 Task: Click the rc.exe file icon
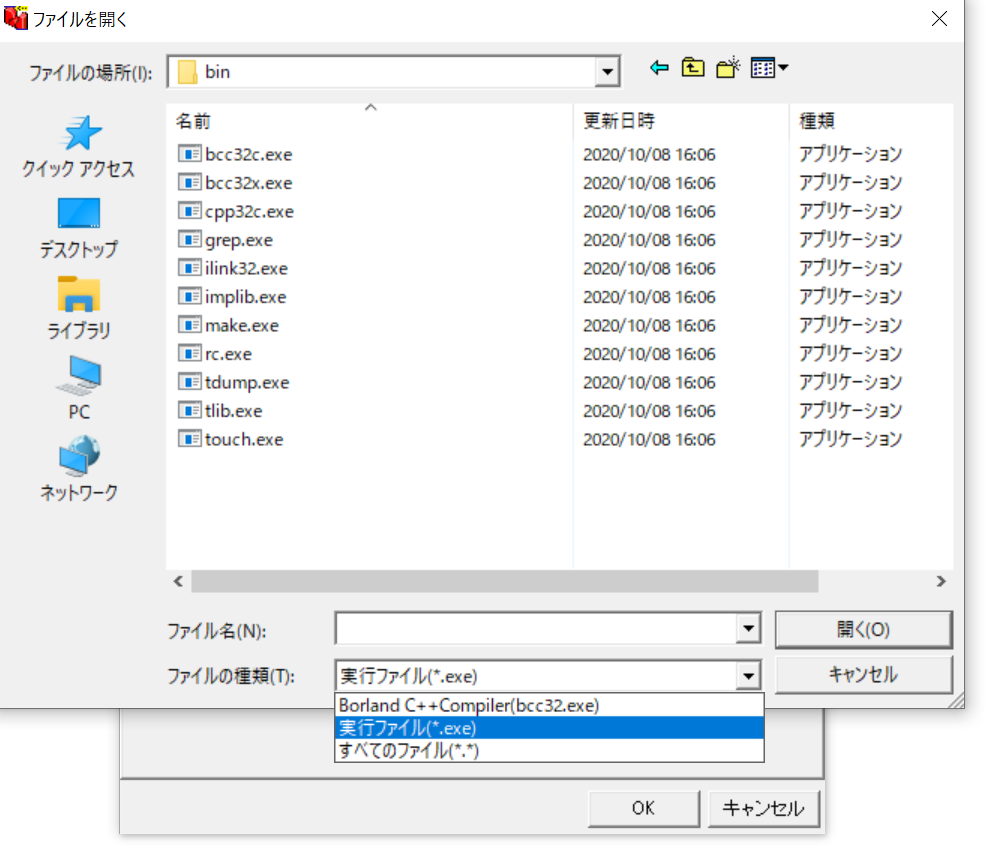point(189,353)
